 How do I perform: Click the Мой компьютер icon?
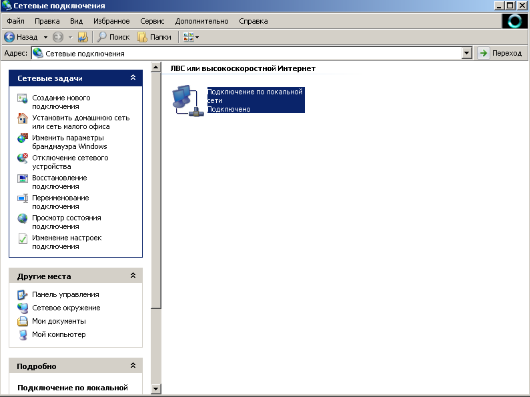pyautogui.click(x=22, y=334)
